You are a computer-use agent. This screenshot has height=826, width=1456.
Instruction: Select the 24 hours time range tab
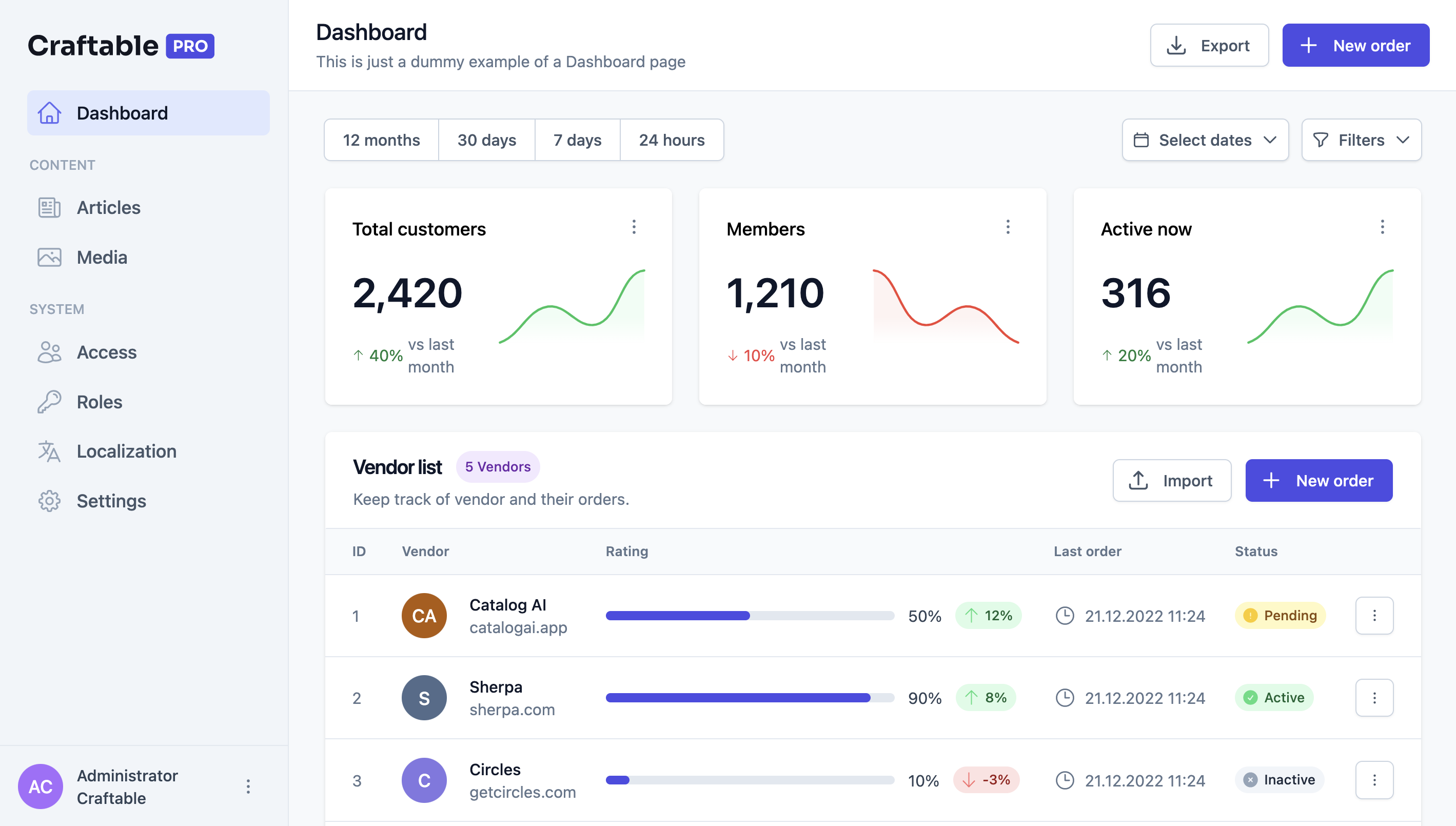click(671, 140)
